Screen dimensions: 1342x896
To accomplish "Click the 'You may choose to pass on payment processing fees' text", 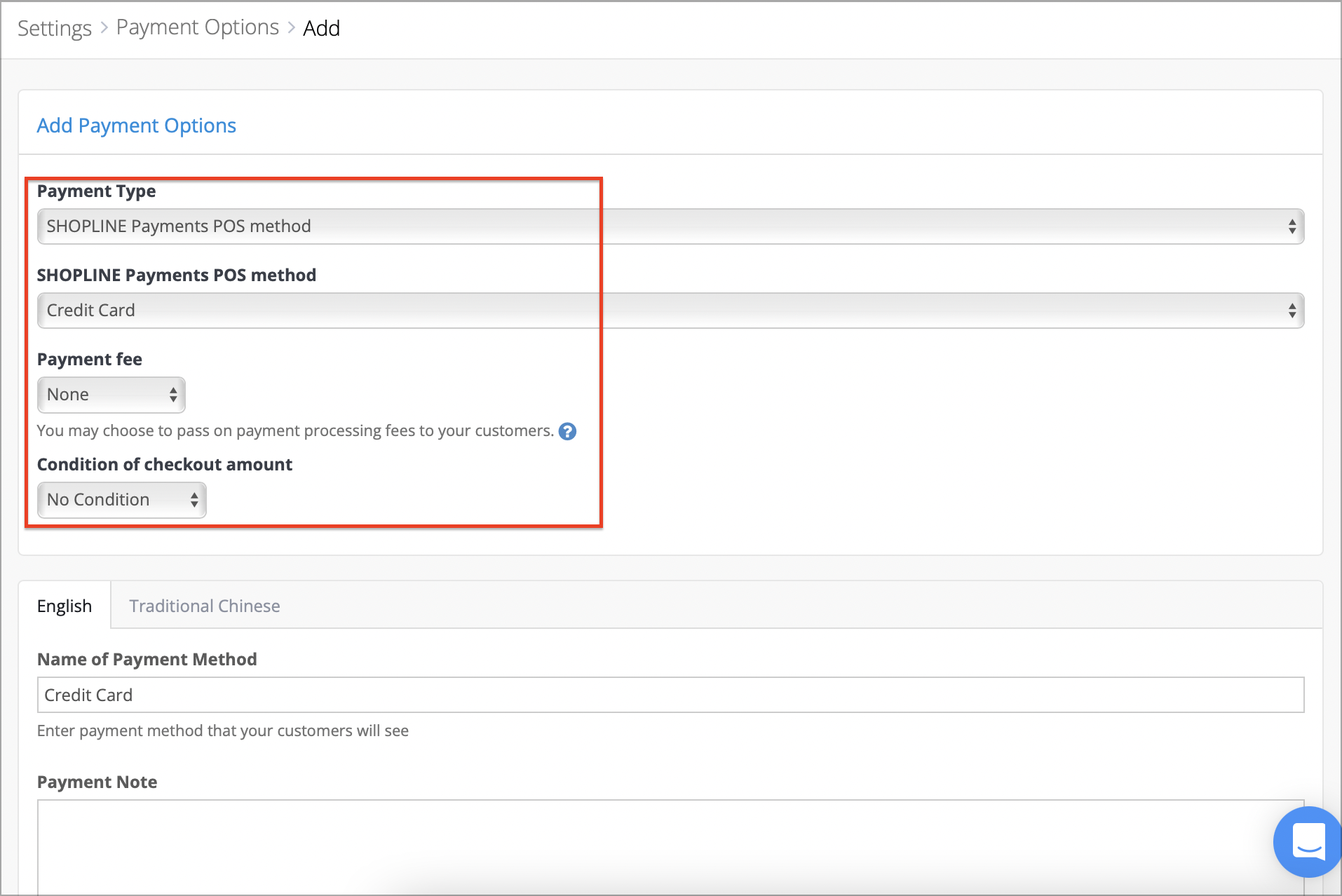I will tap(295, 430).
